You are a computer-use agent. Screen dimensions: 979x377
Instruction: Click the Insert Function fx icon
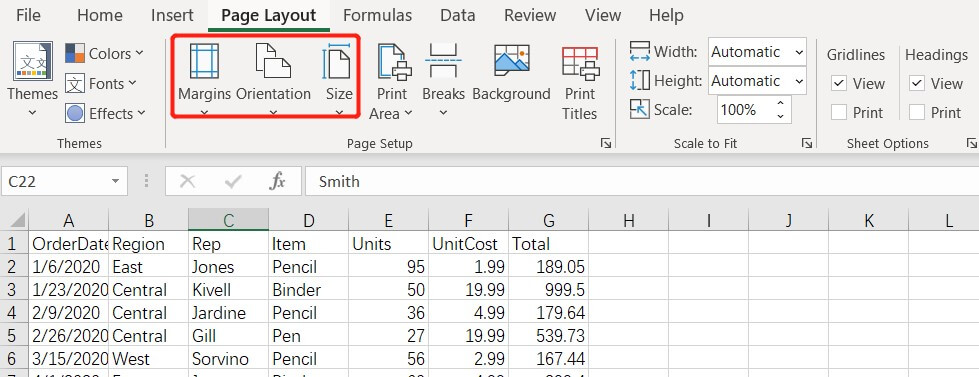coord(277,182)
